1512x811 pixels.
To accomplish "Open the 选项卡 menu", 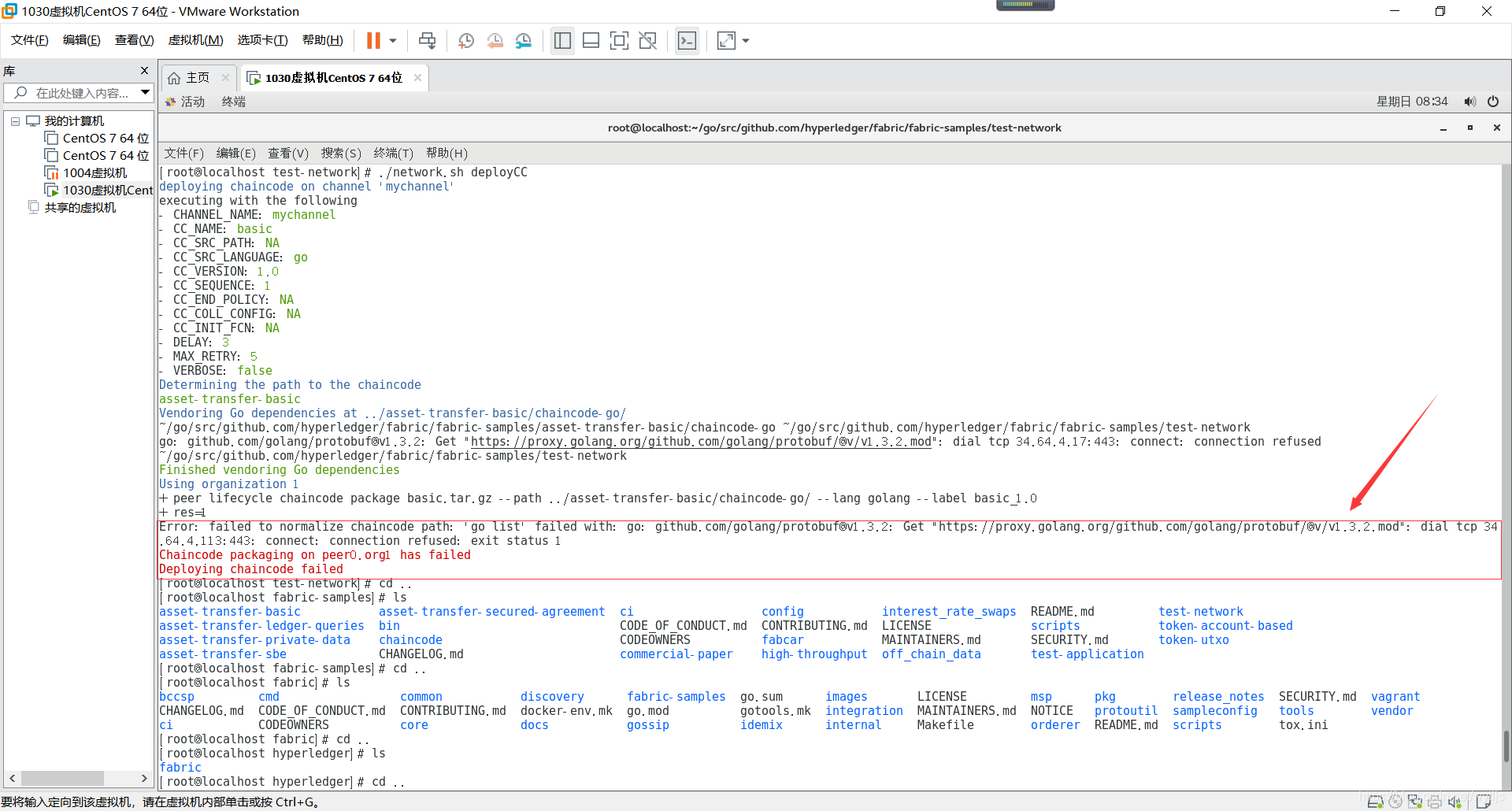I will click(x=263, y=40).
